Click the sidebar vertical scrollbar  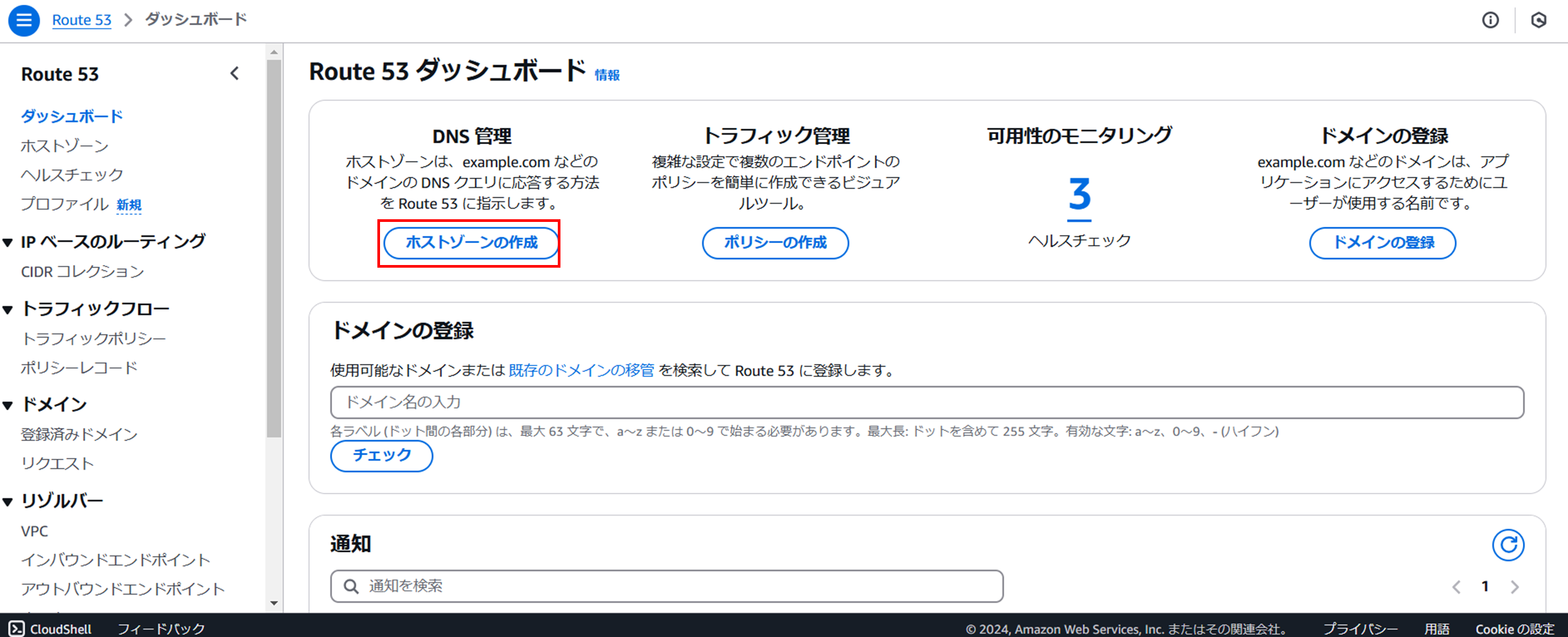click(274, 243)
